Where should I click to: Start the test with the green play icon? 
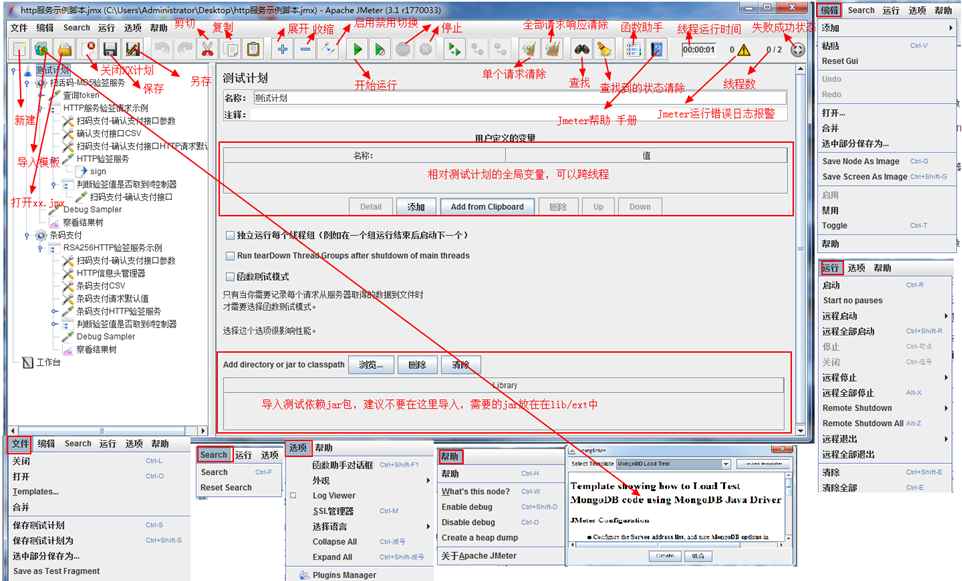pos(358,49)
